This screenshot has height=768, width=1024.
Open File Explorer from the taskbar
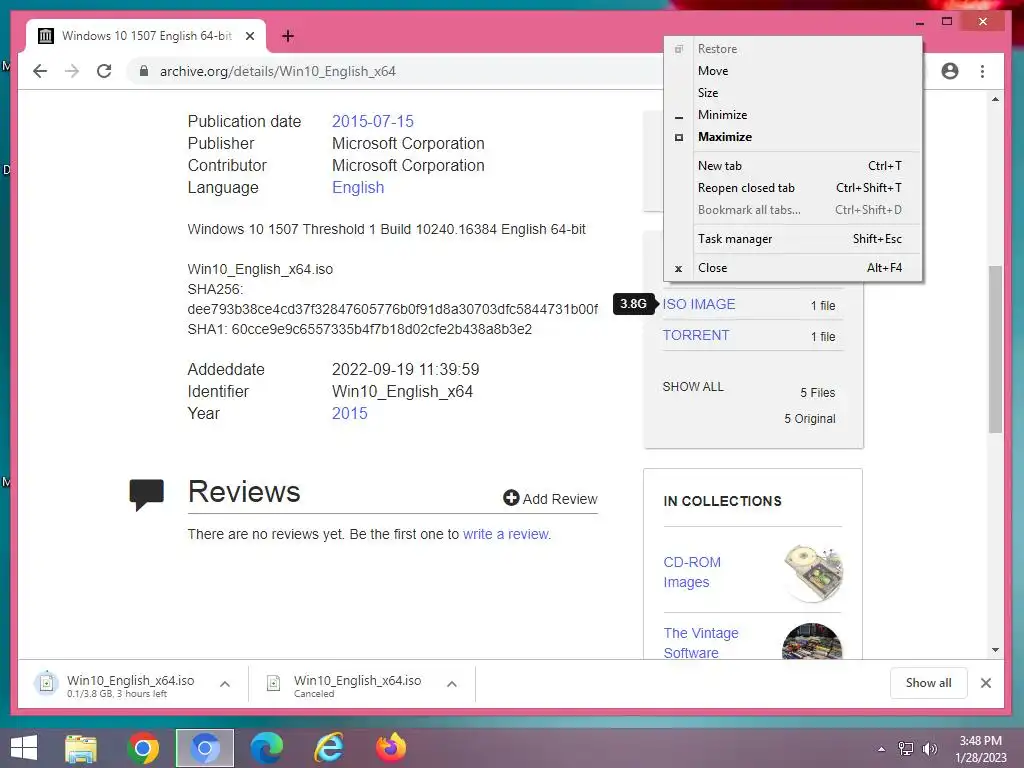tap(81, 748)
